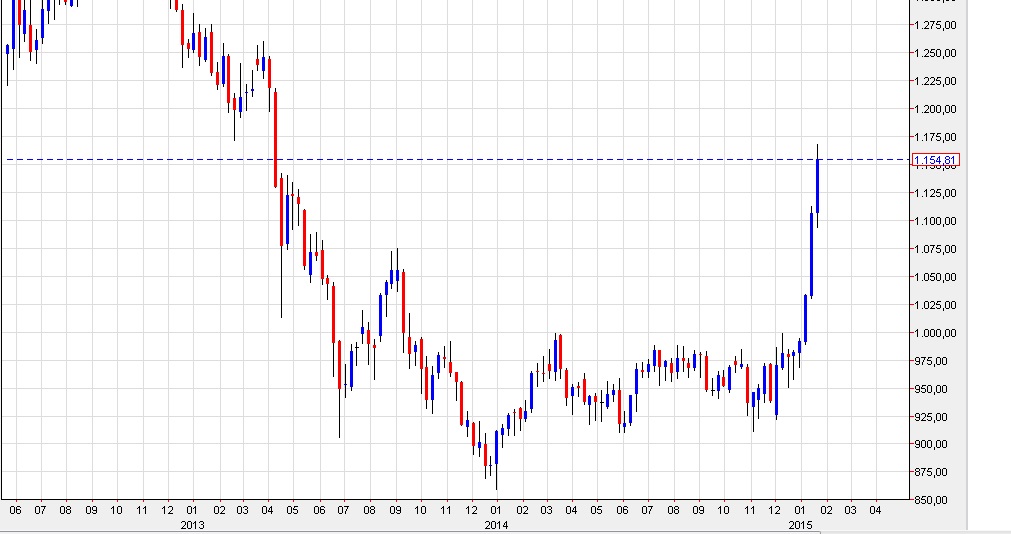Click the red-boxed current price label 1.154,81

click(936, 160)
